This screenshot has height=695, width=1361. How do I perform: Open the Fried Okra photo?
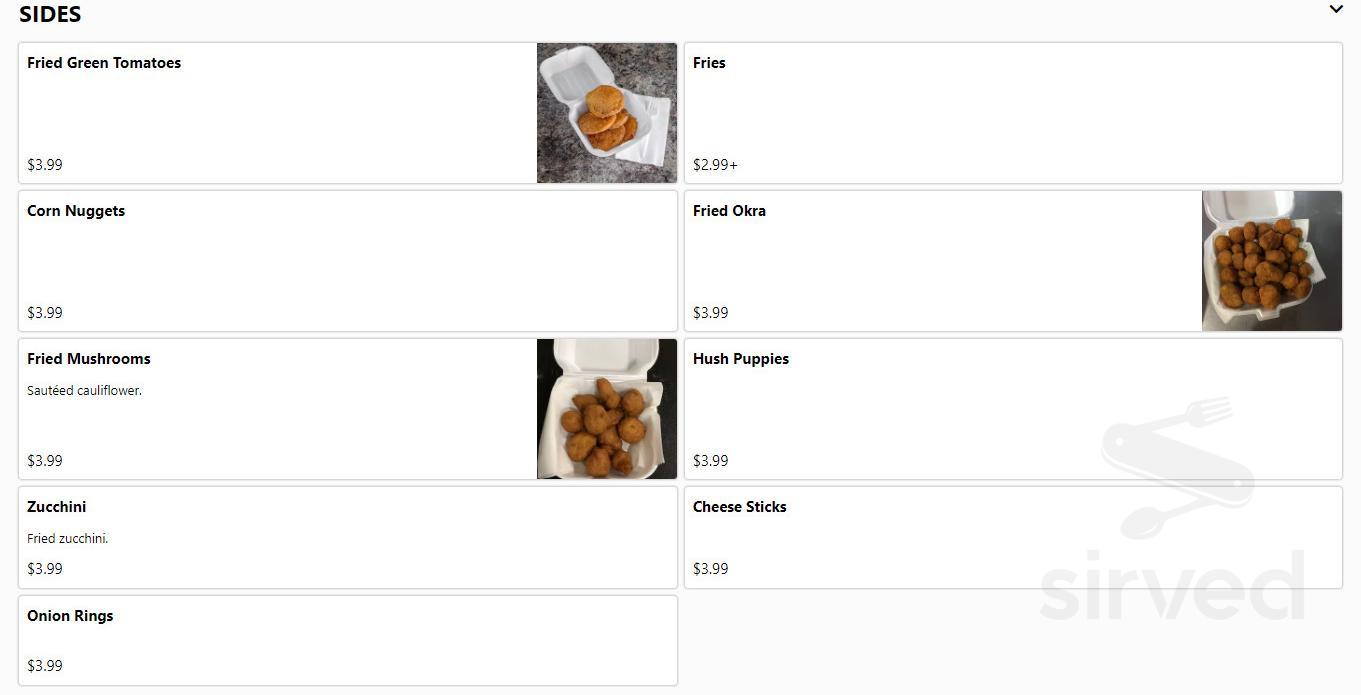tap(1271, 261)
